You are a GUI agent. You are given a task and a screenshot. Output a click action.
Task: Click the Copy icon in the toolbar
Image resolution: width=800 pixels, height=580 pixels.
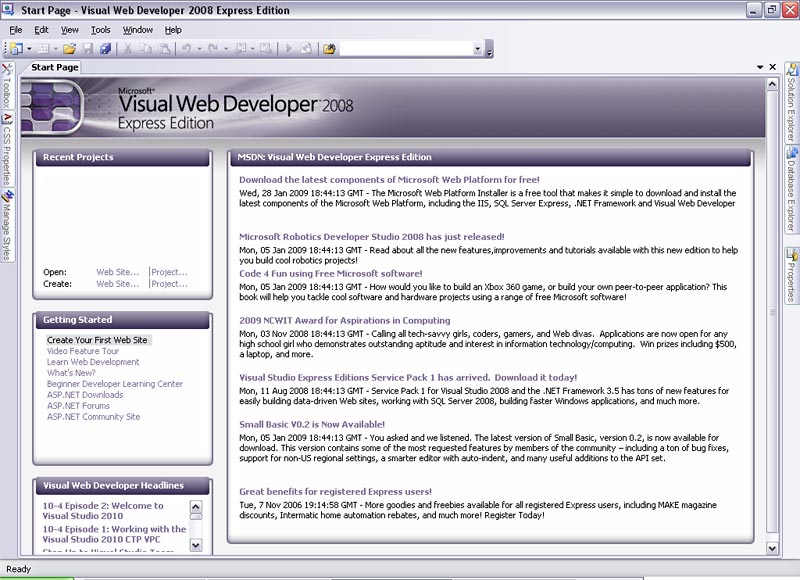point(145,48)
